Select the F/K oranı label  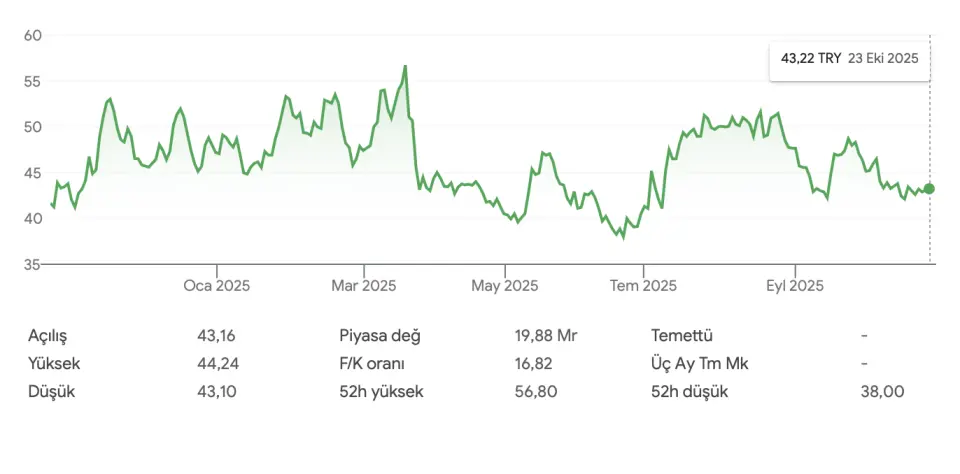coord(372,363)
